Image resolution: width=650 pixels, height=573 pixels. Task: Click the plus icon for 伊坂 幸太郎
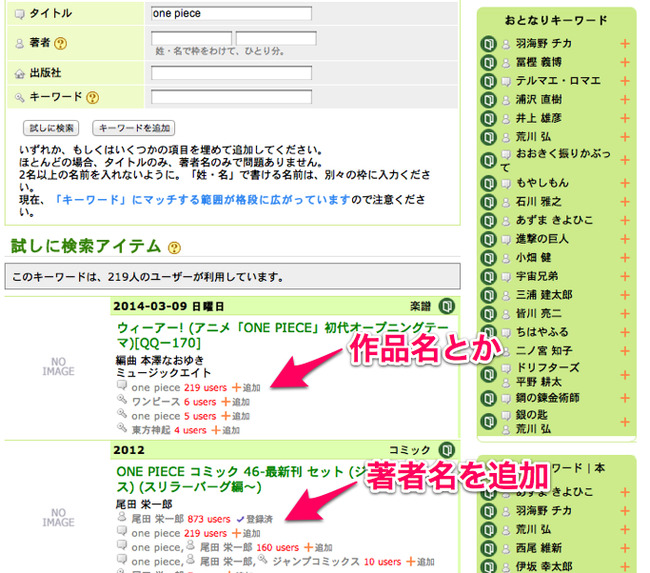click(x=625, y=566)
